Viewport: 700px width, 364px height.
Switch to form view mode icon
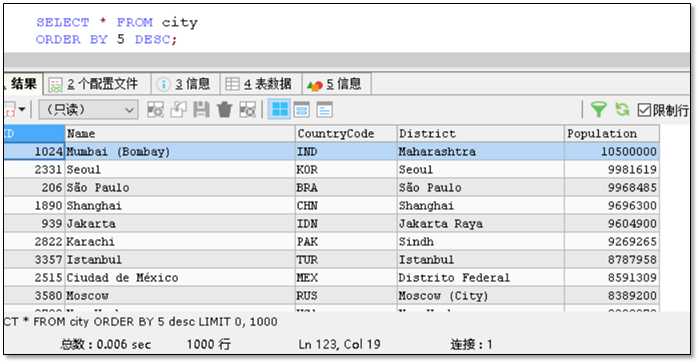(x=301, y=109)
